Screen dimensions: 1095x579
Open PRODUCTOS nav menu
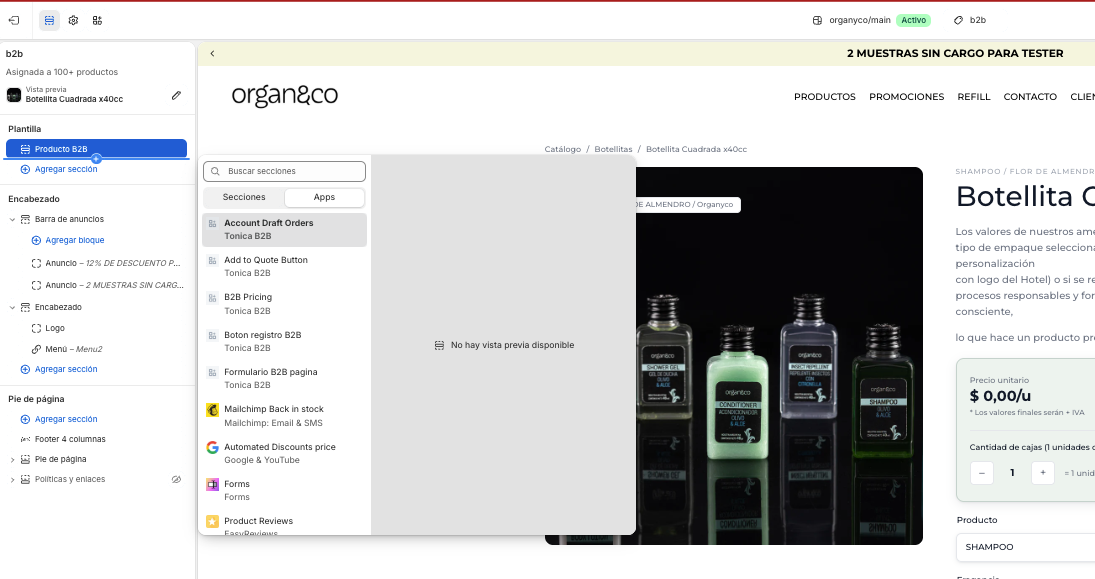[825, 97]
